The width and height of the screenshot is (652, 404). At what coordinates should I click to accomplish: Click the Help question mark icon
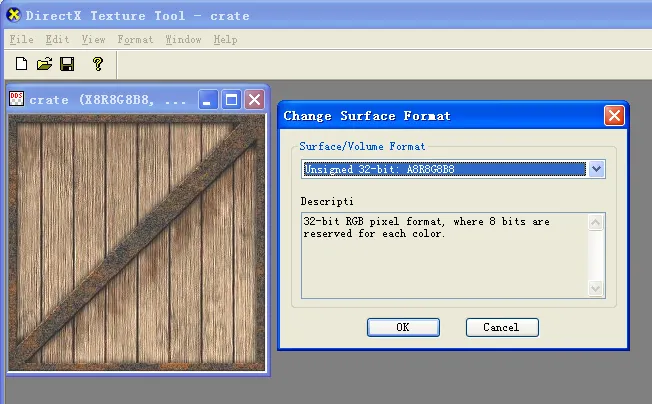point(98,64)
